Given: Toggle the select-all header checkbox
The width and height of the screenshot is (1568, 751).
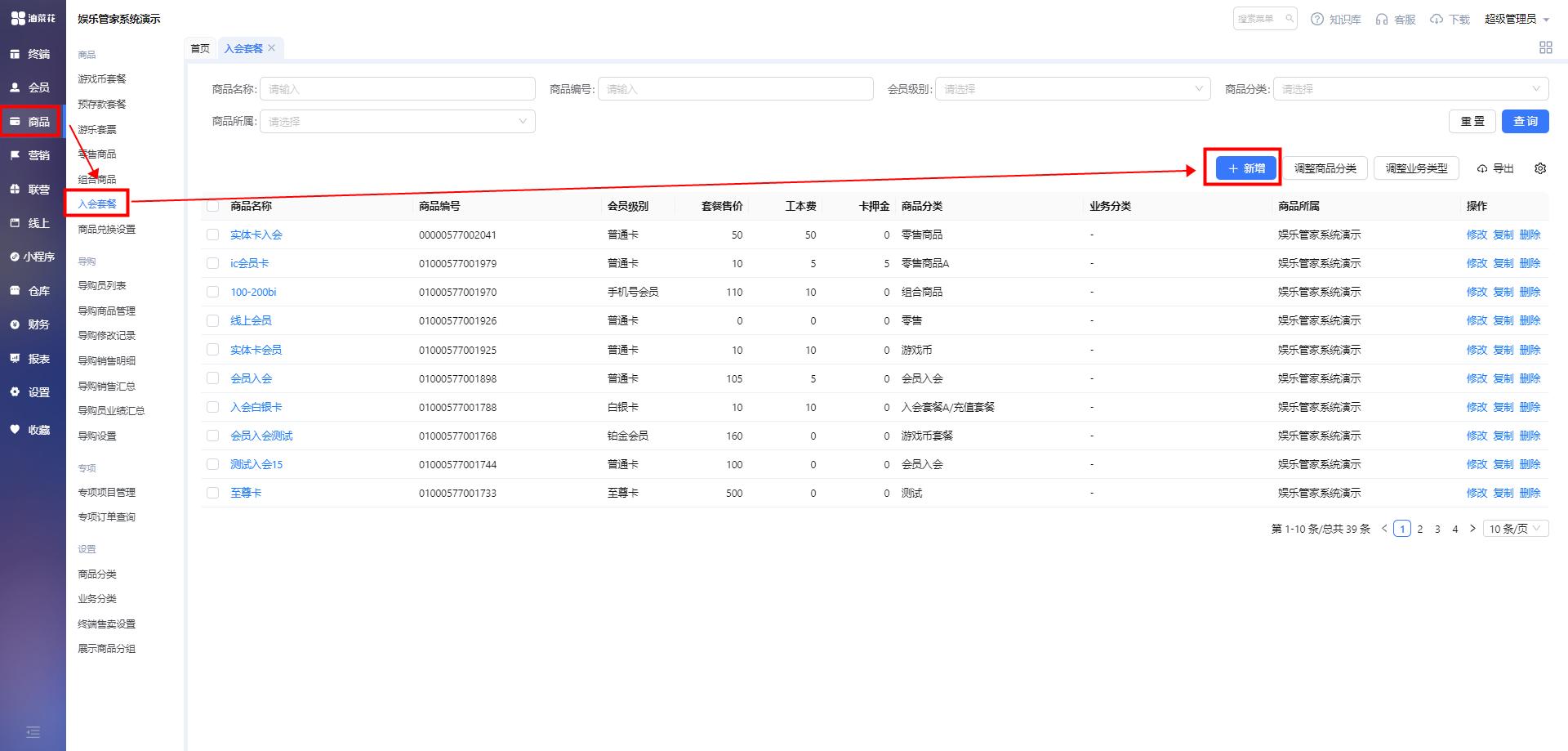Looking at the screenshot, I should pos(213,206).
